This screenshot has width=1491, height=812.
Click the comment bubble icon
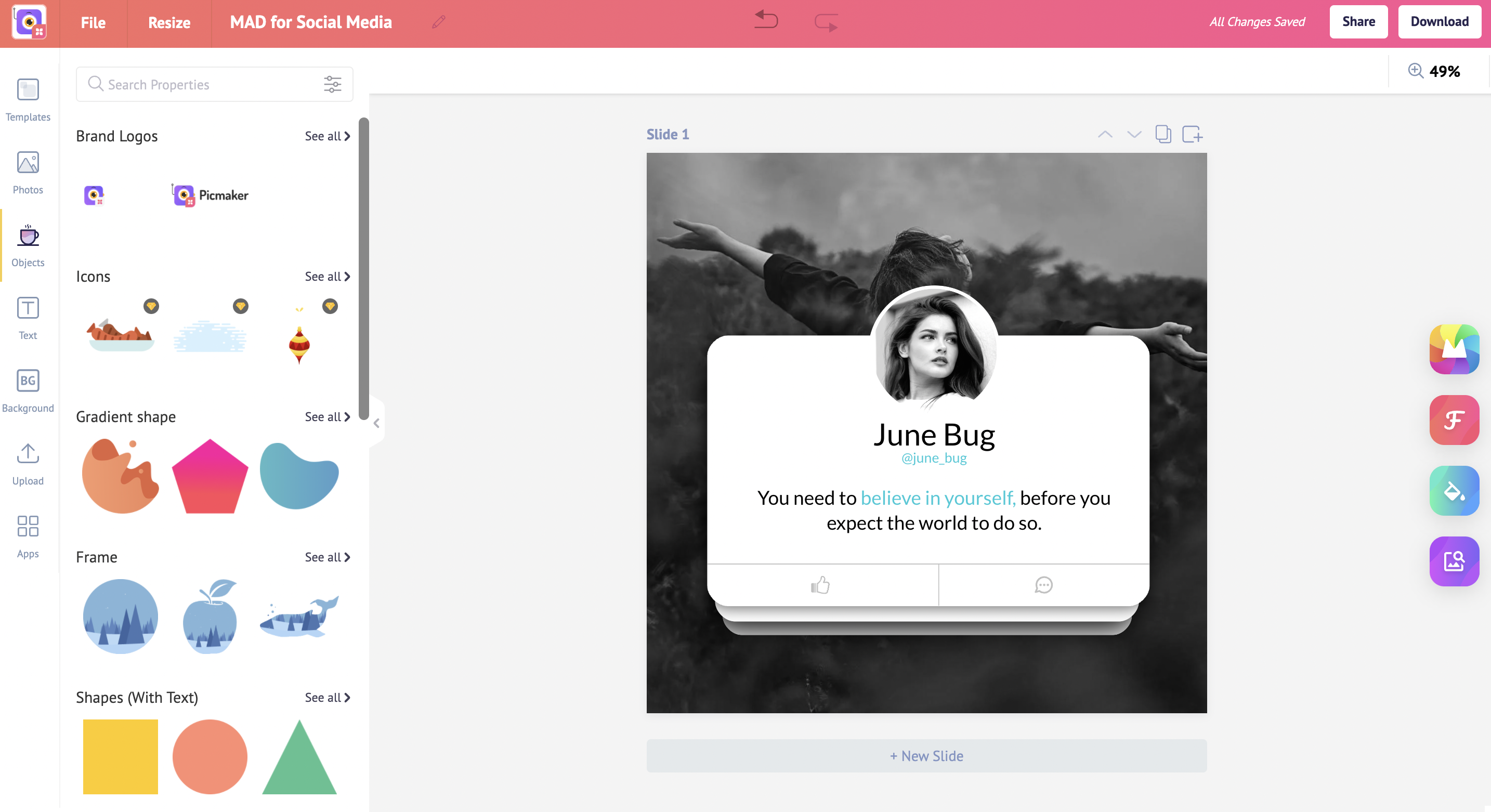1043,585
